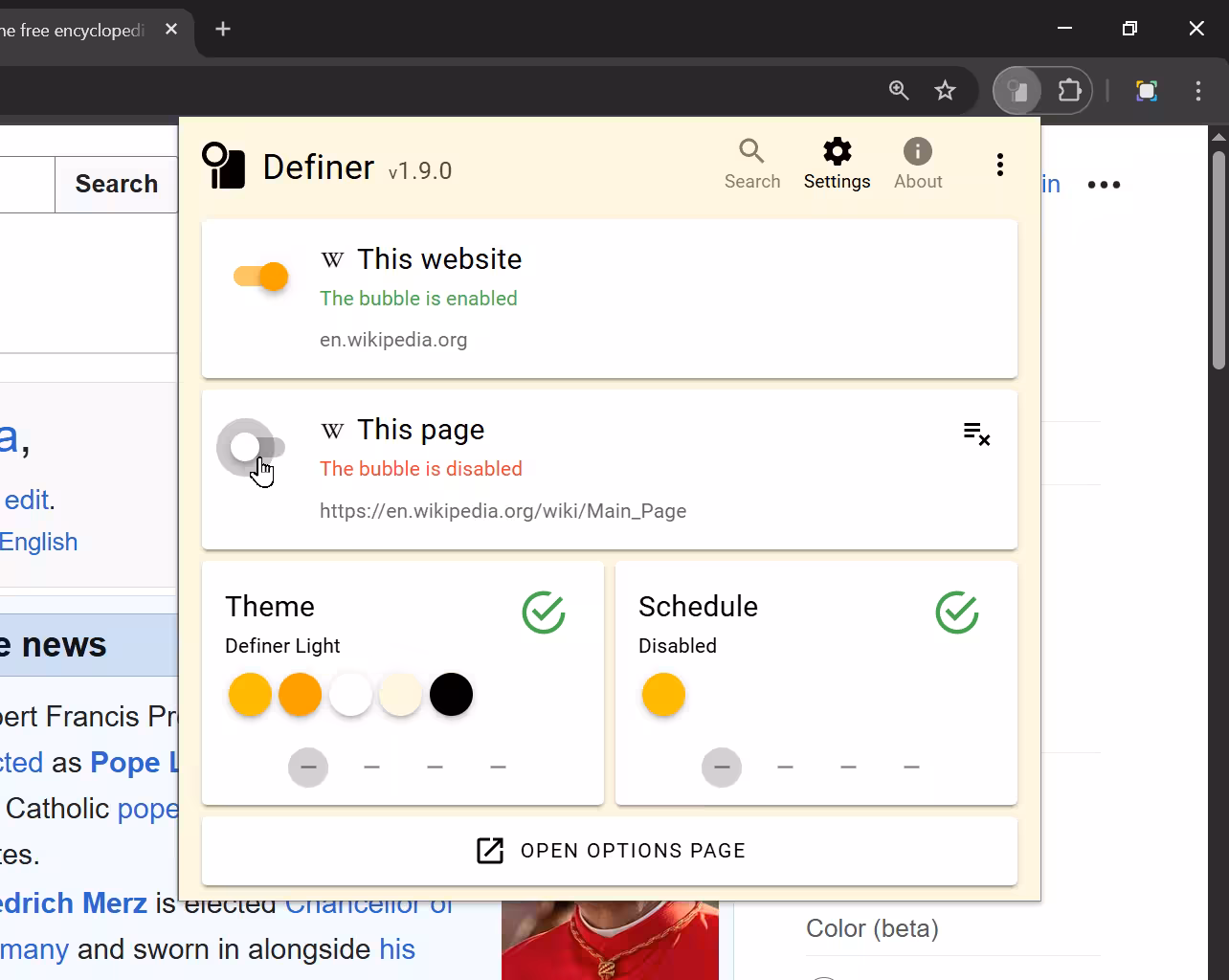Click the Definer version v1.9.0 text
The height and width of the screenshot is (980, 1229).
click(420, 171)
